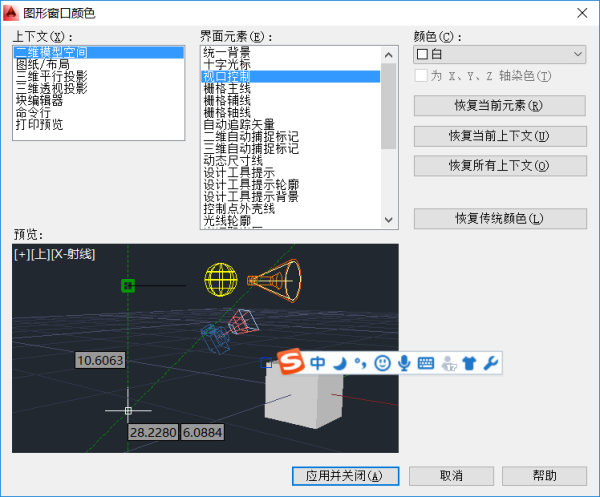Viewport: 600px width, 497px height.
Task: Click 恢复当前元素(R) button
Action: [500, 105]
